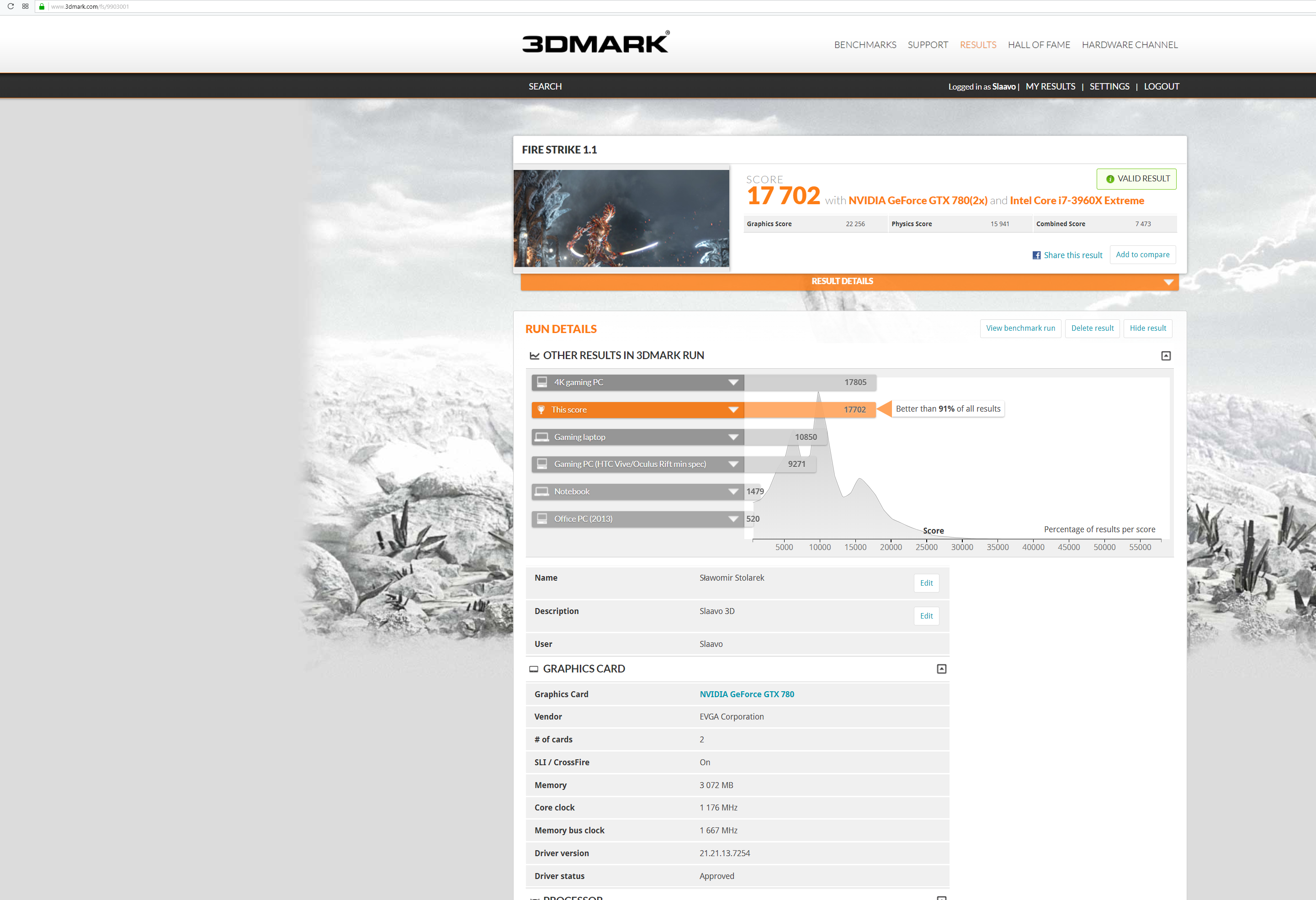Click the browser address bar URL
1316x900 pixels.
(90, 7)
